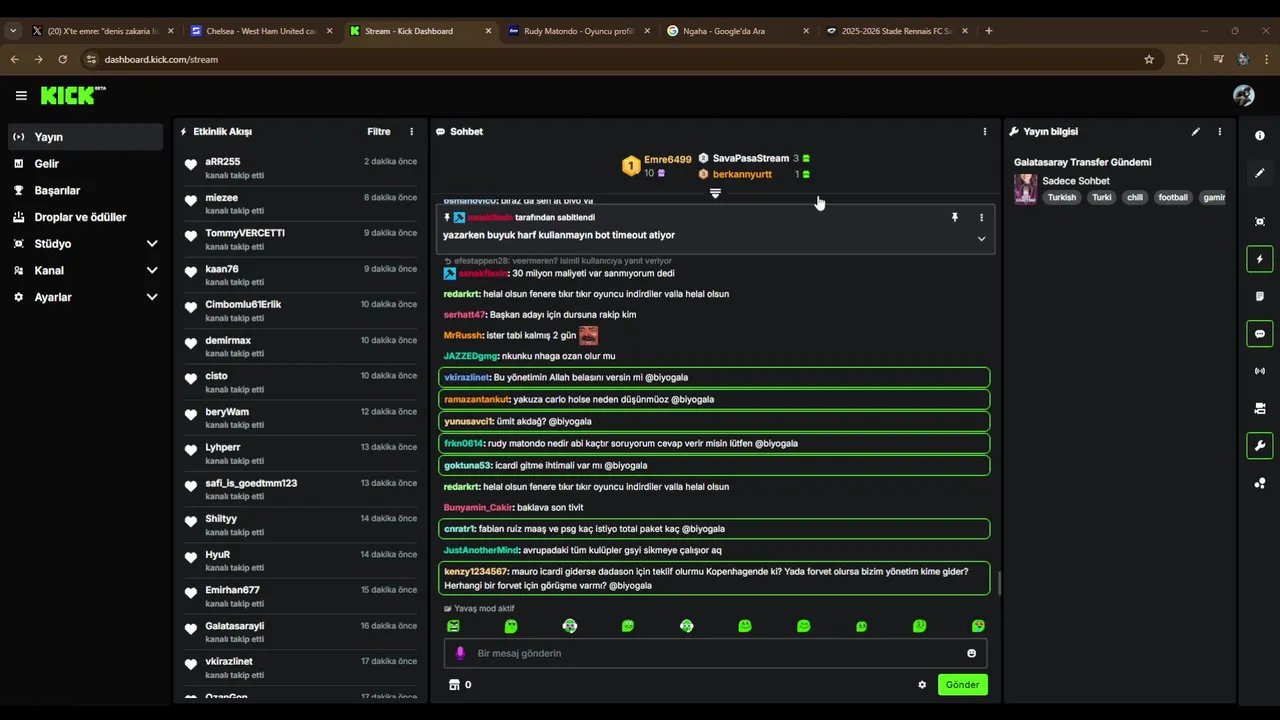Viewport: 1280px width, 720px height.
Task: Click the football tag
Action: [1173, 197]
